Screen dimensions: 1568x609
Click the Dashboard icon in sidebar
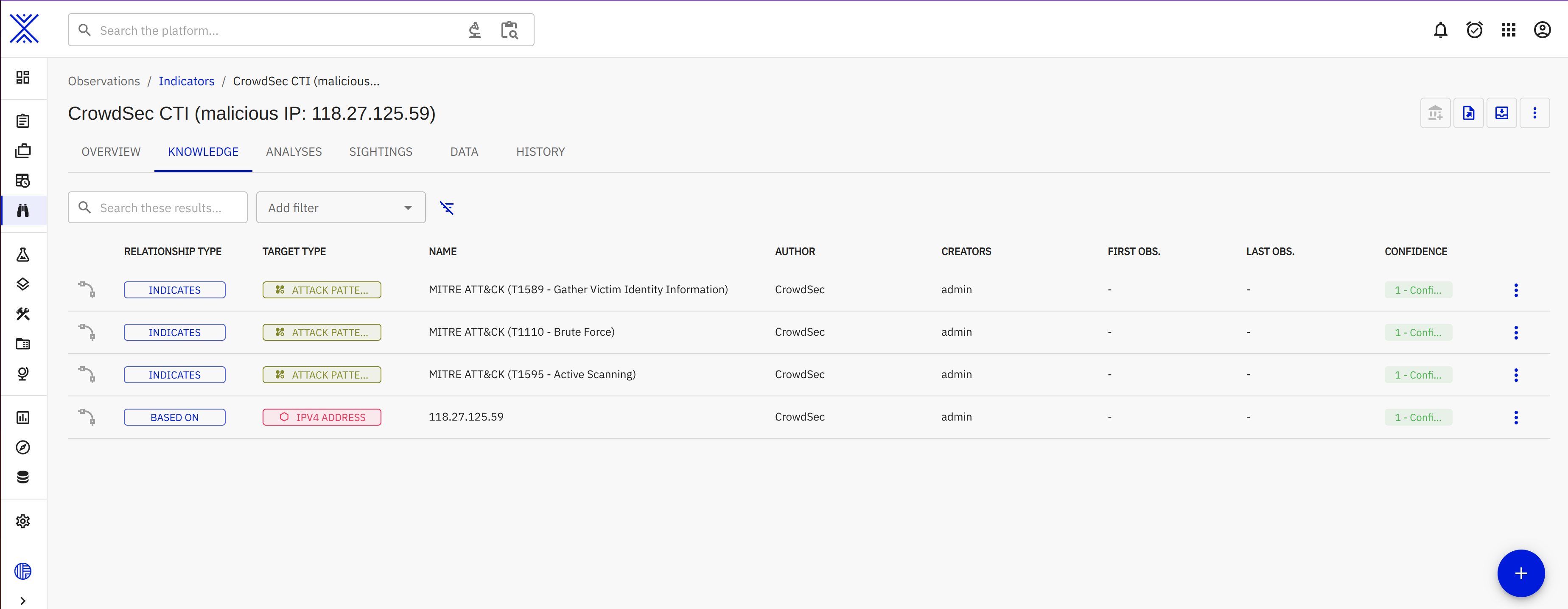(23, 77)
